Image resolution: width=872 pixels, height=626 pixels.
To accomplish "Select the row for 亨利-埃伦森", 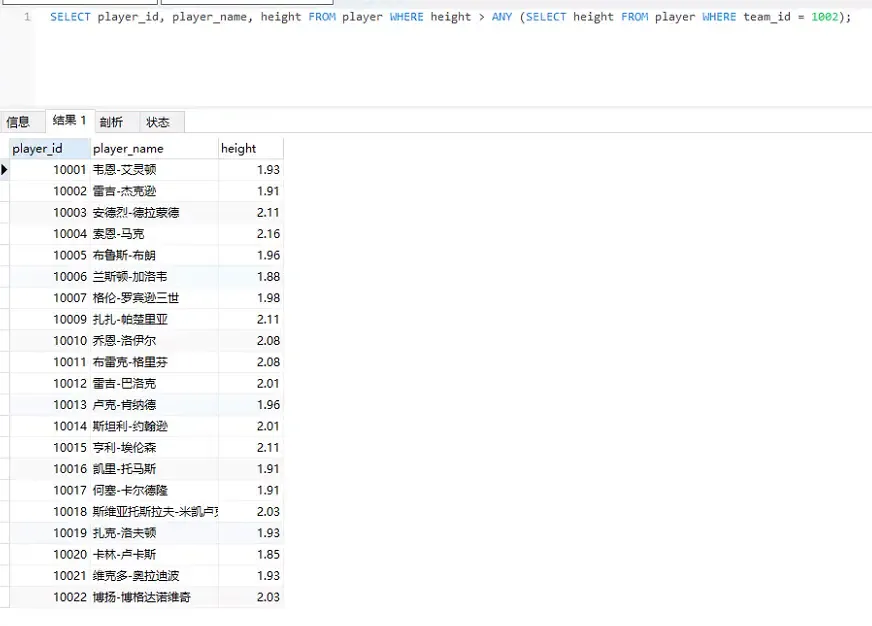I will click(130, 447).
